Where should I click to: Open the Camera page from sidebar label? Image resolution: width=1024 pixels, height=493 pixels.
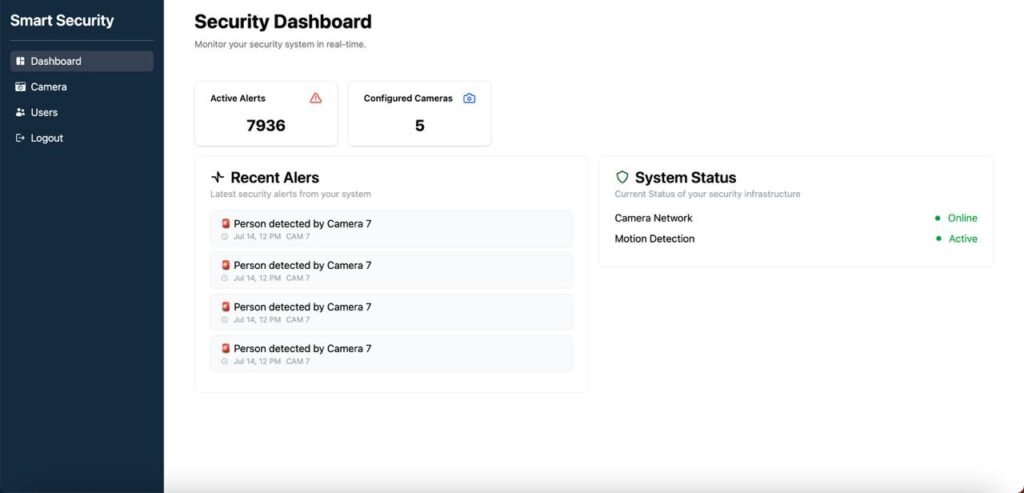(x=49, y=87)
